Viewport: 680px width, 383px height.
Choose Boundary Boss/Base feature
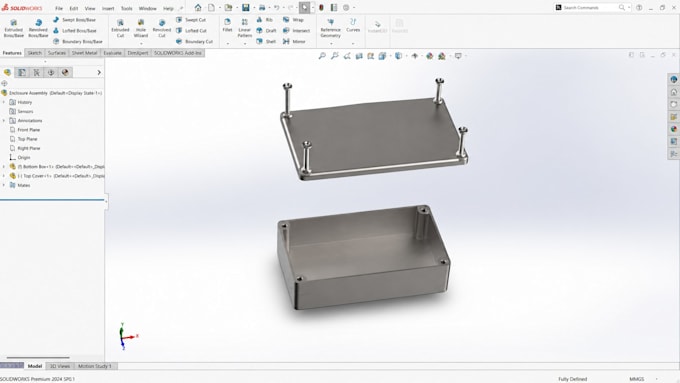click(78, 41)
